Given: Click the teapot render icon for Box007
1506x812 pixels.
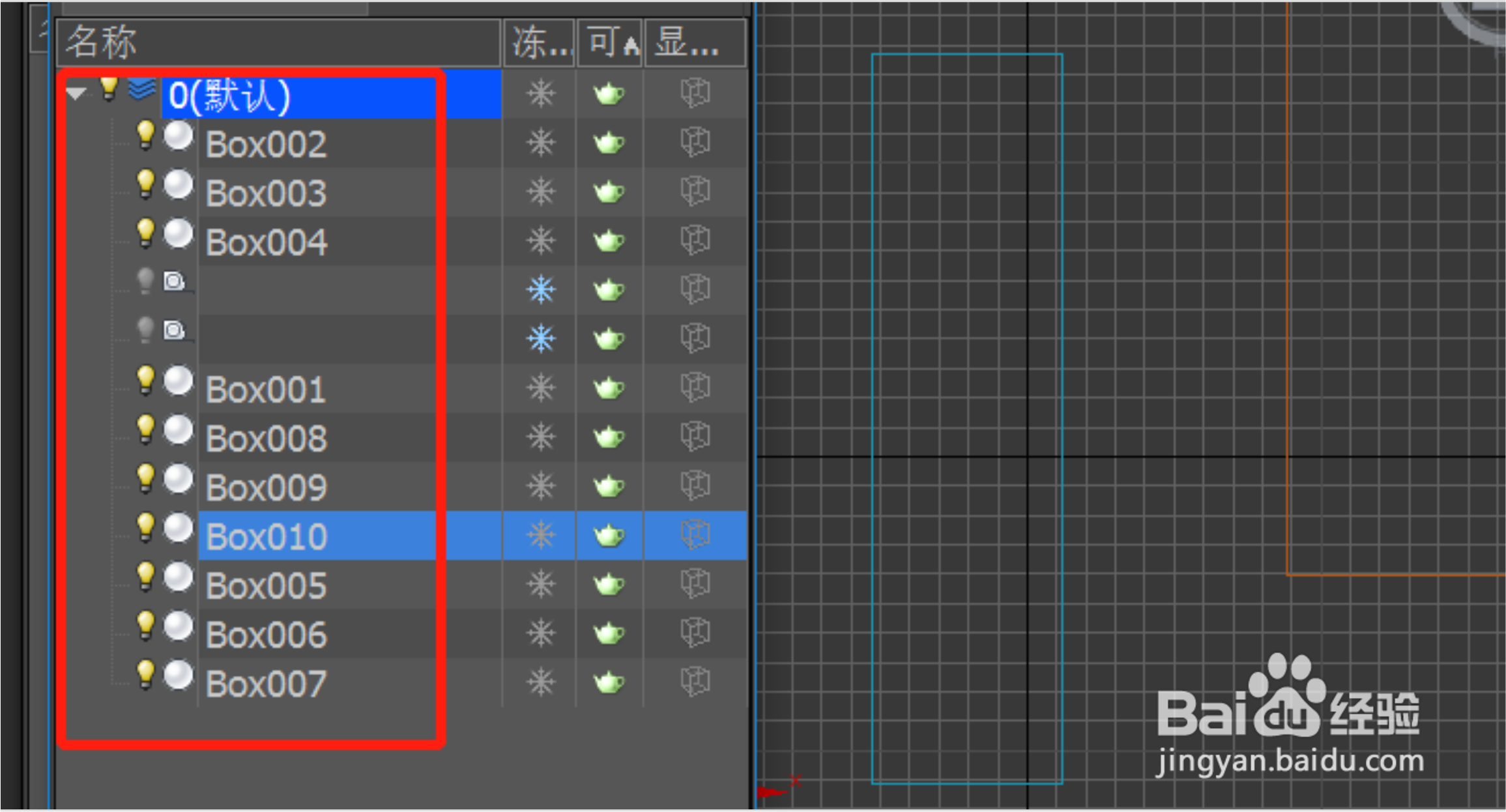Looking at the screenshot, I should pyautogui.click(x=609, y=682).
